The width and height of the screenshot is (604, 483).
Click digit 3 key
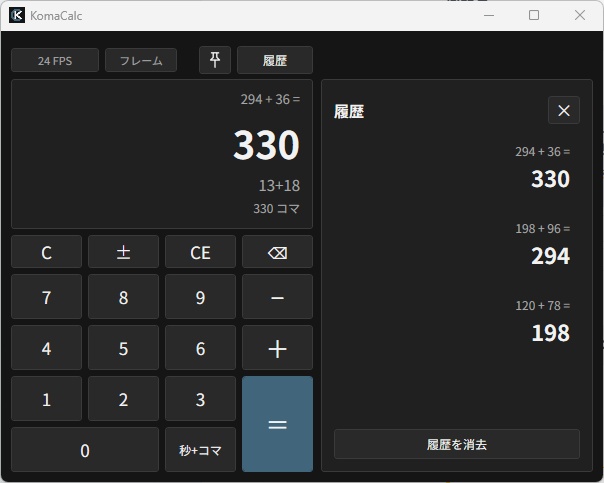[200, 399]
